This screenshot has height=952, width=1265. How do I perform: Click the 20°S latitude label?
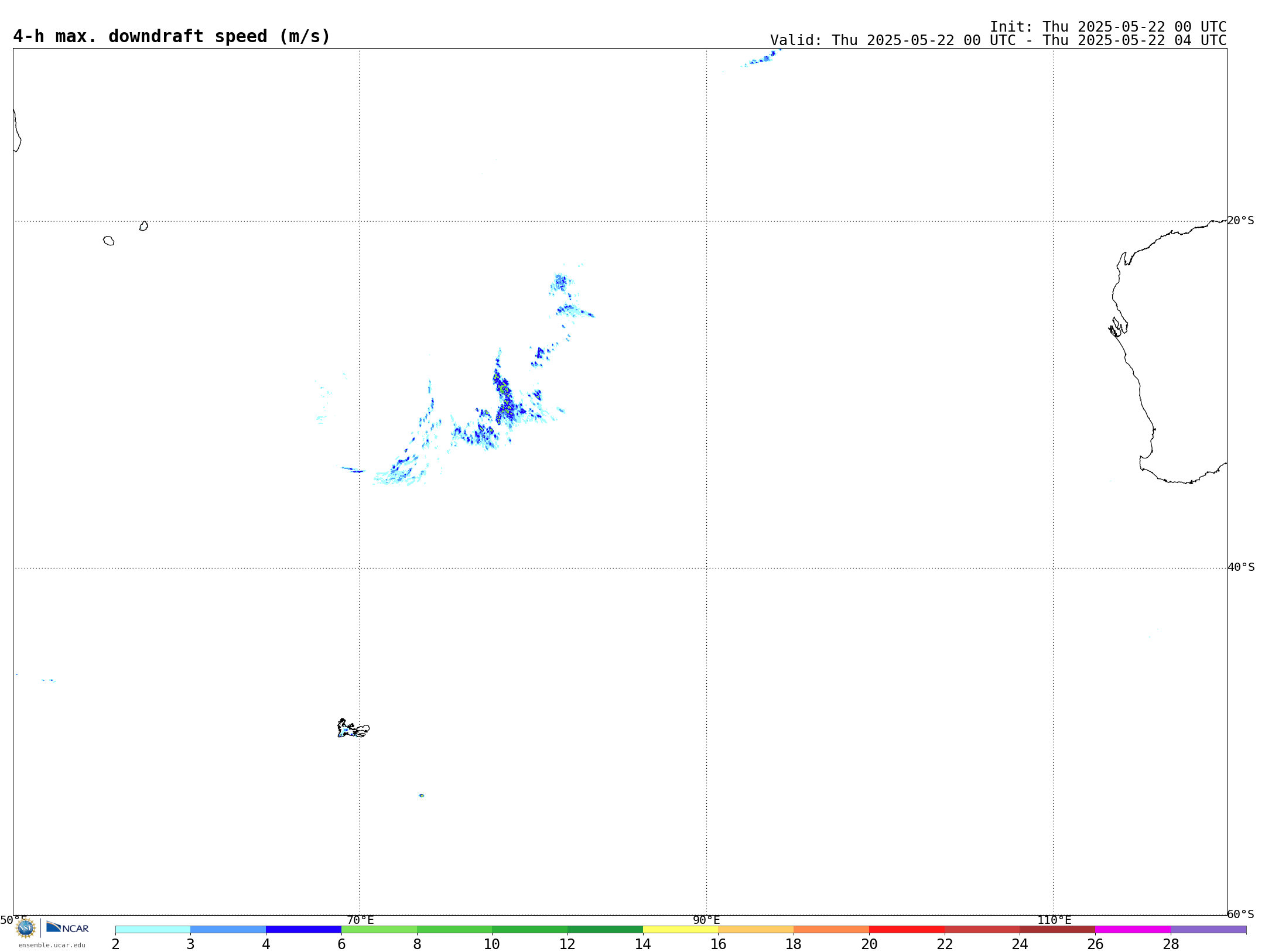[1240, 221]
